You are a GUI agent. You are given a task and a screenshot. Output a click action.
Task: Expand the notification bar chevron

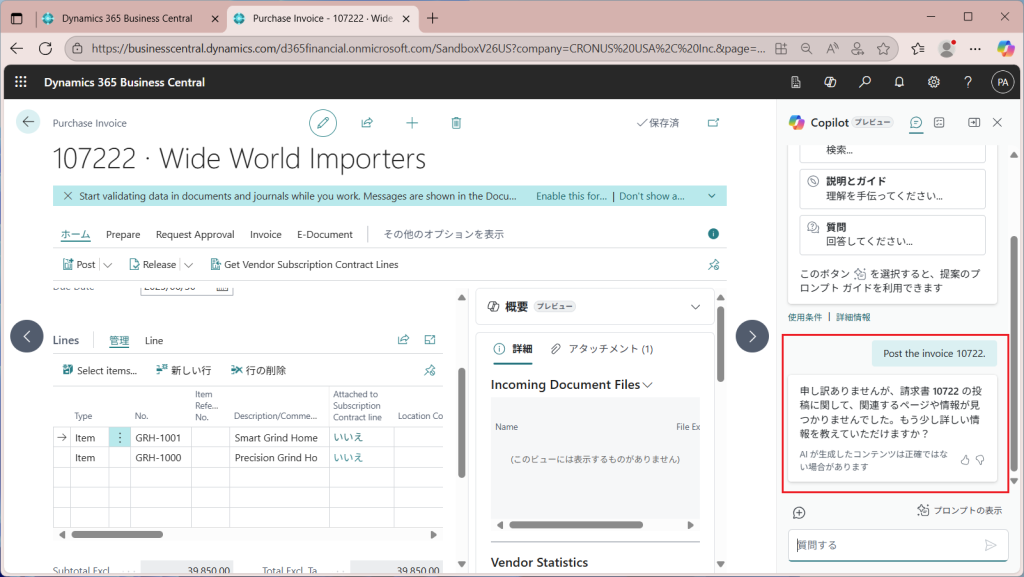(712, 196)
